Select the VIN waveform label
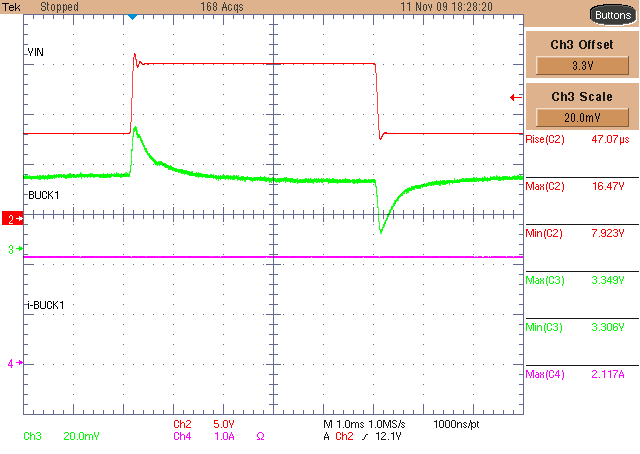Image resolution: width=640 pixels, height=454 pixels. click(x=36, y=52)
